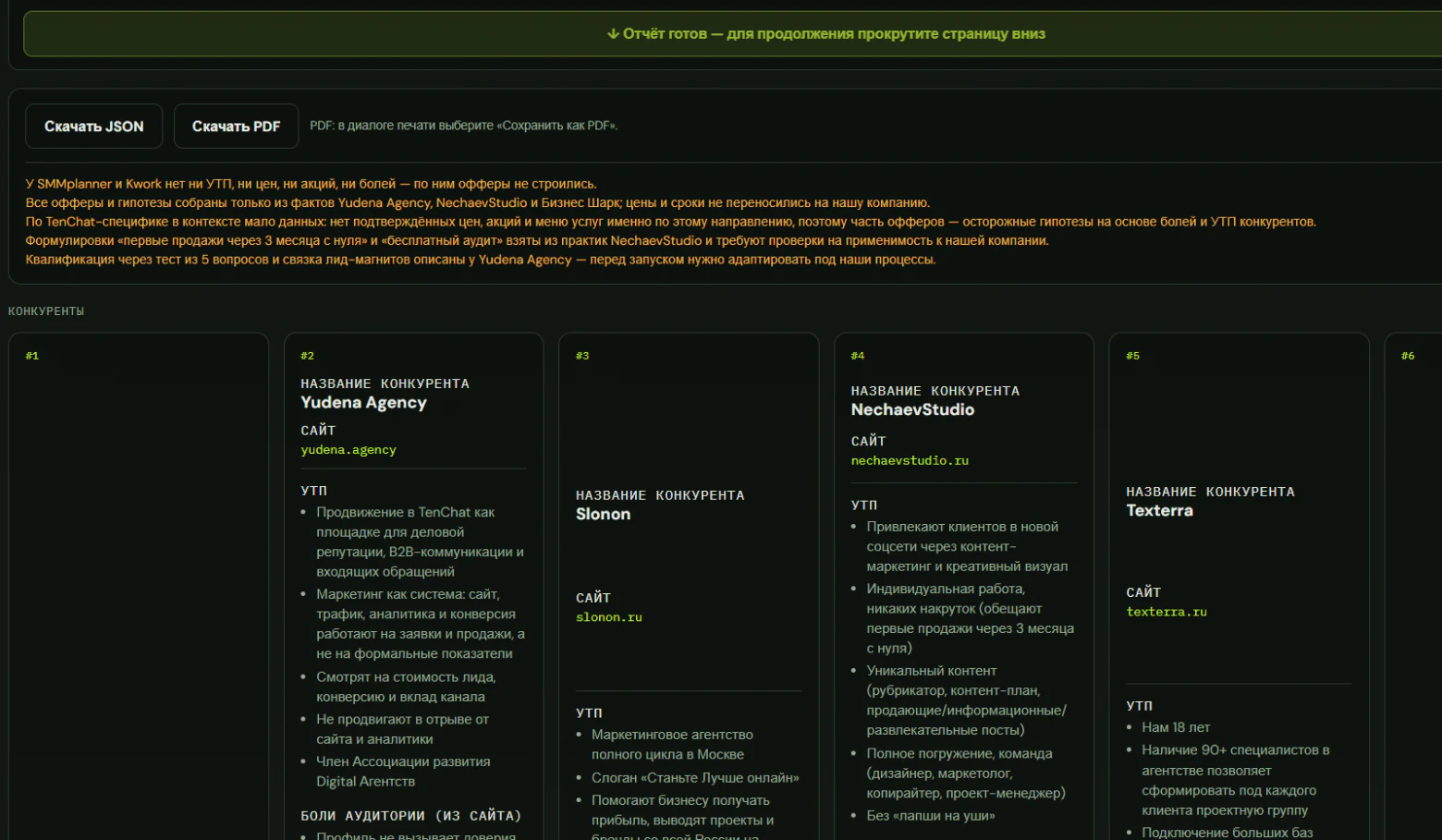Select the note line «Все офферы и гипотезы»

pyautogui.click(x=478, y=203)
